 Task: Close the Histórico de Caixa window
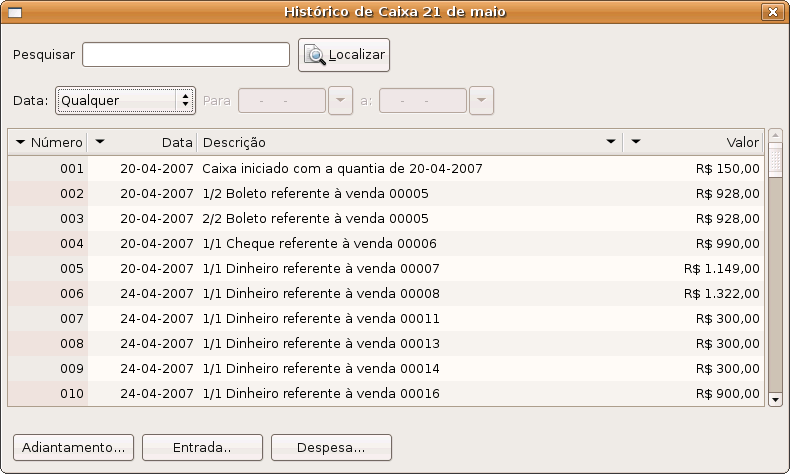click(771, 12)
